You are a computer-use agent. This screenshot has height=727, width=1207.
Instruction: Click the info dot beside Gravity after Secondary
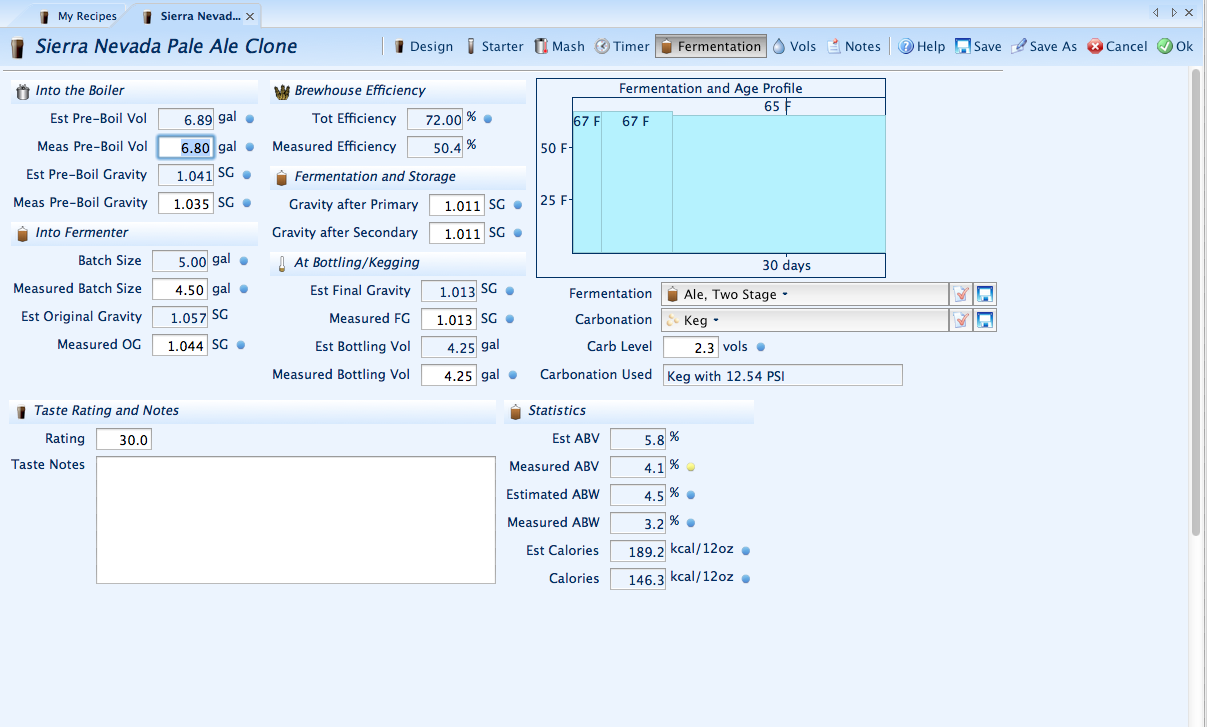pyautogui.click(x=518, y=233)
